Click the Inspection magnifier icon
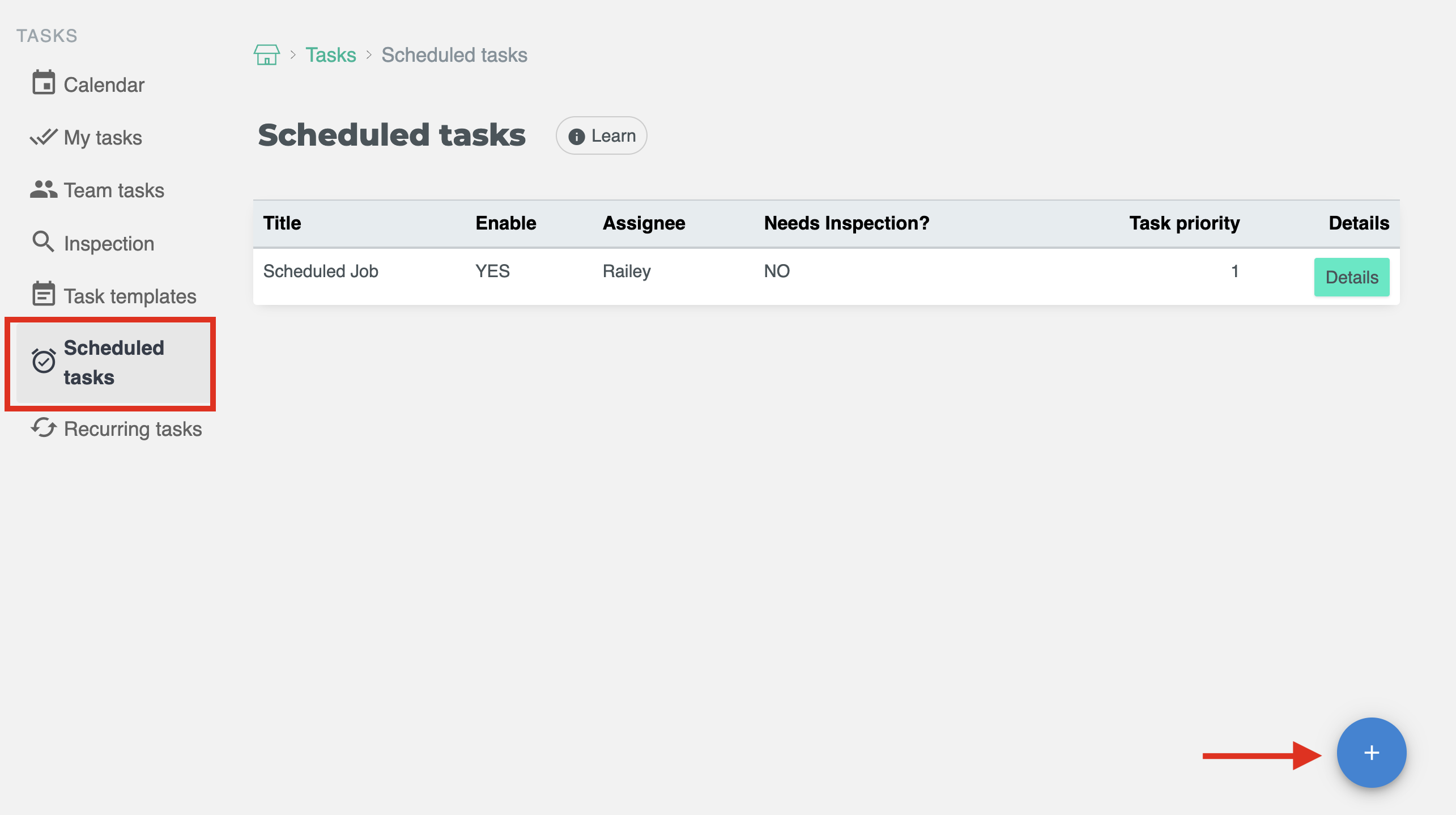 click(x=44, y=242)
